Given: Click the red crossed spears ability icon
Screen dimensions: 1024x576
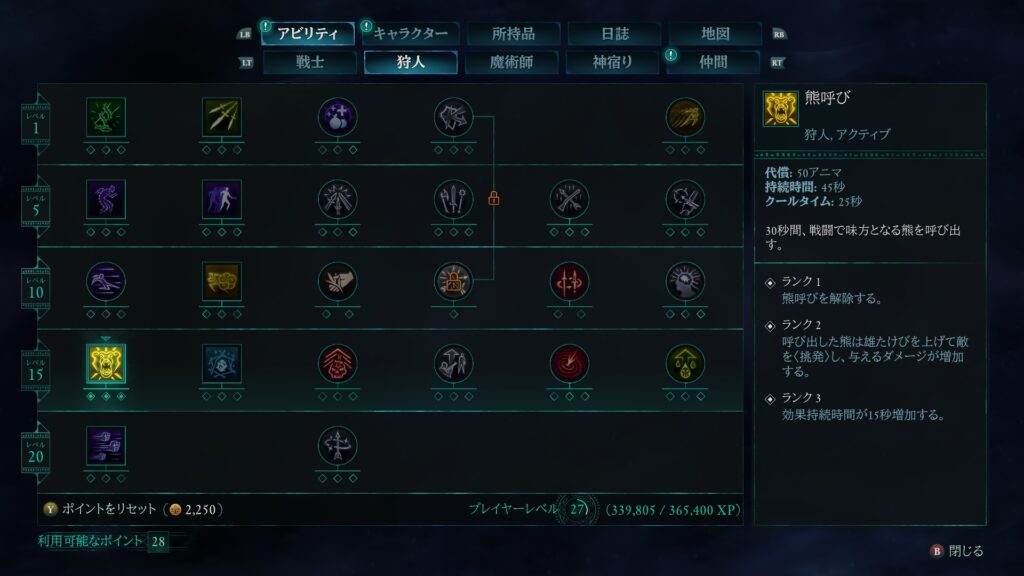Looking at the screenshot, I should point(569,281).
